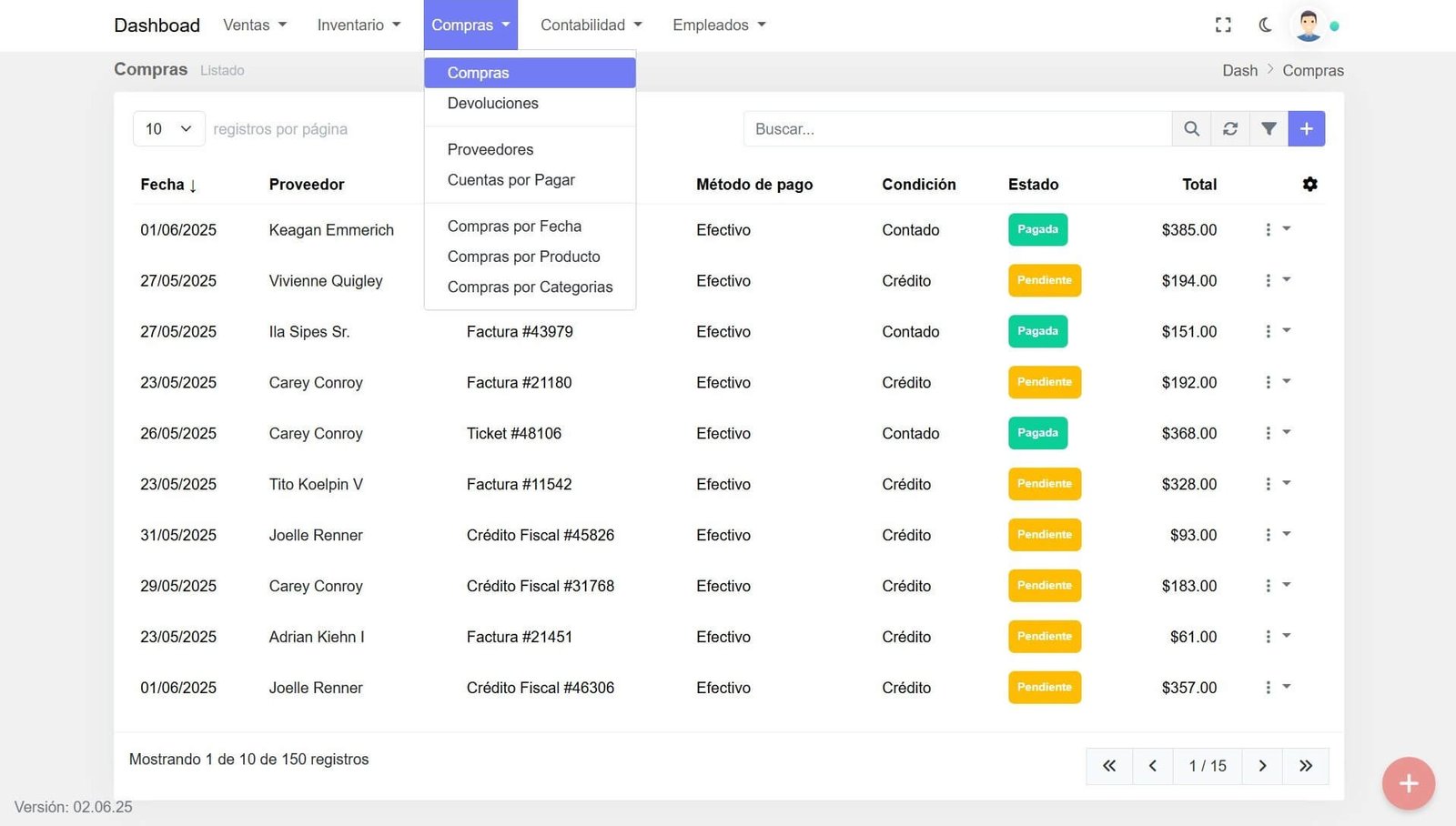This screenshot has height=826, width=1456.
Task: Enter fullscreen mode via expand icon
Action: click(1223, 25)
